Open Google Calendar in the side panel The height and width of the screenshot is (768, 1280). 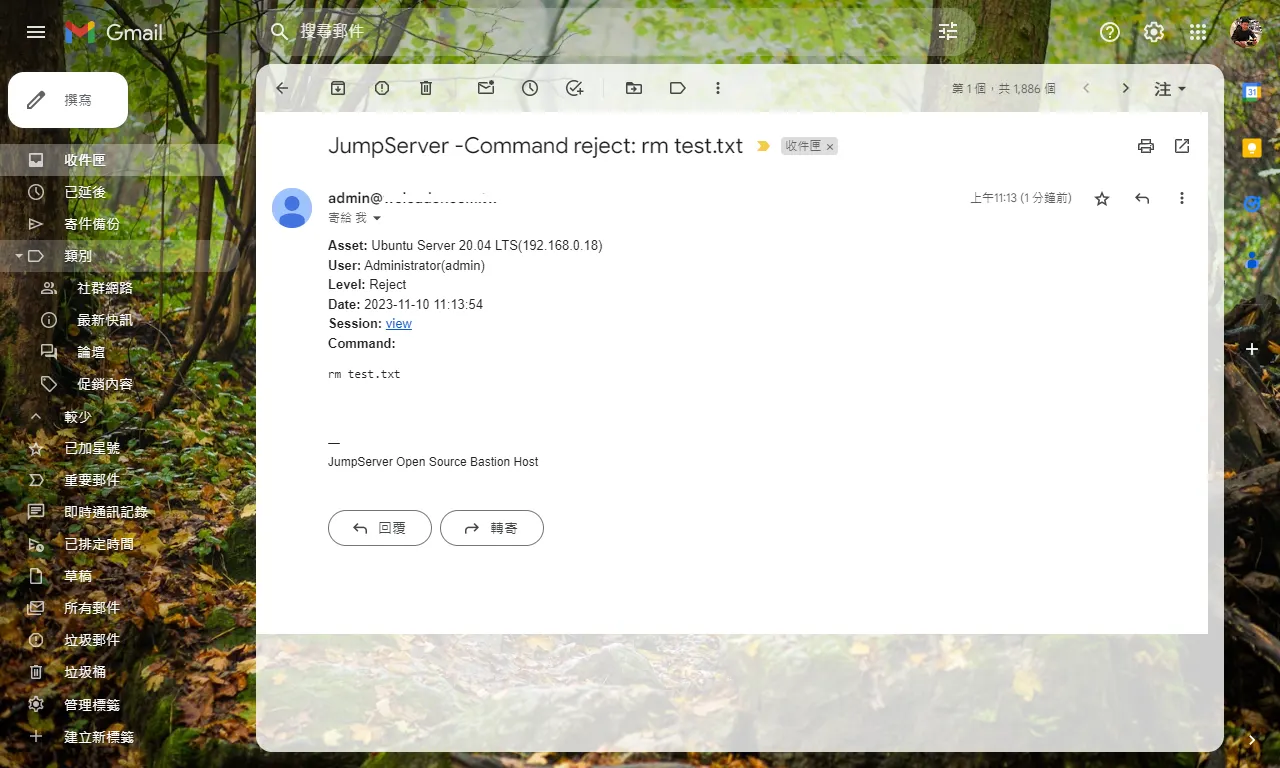click(1252, 92)
